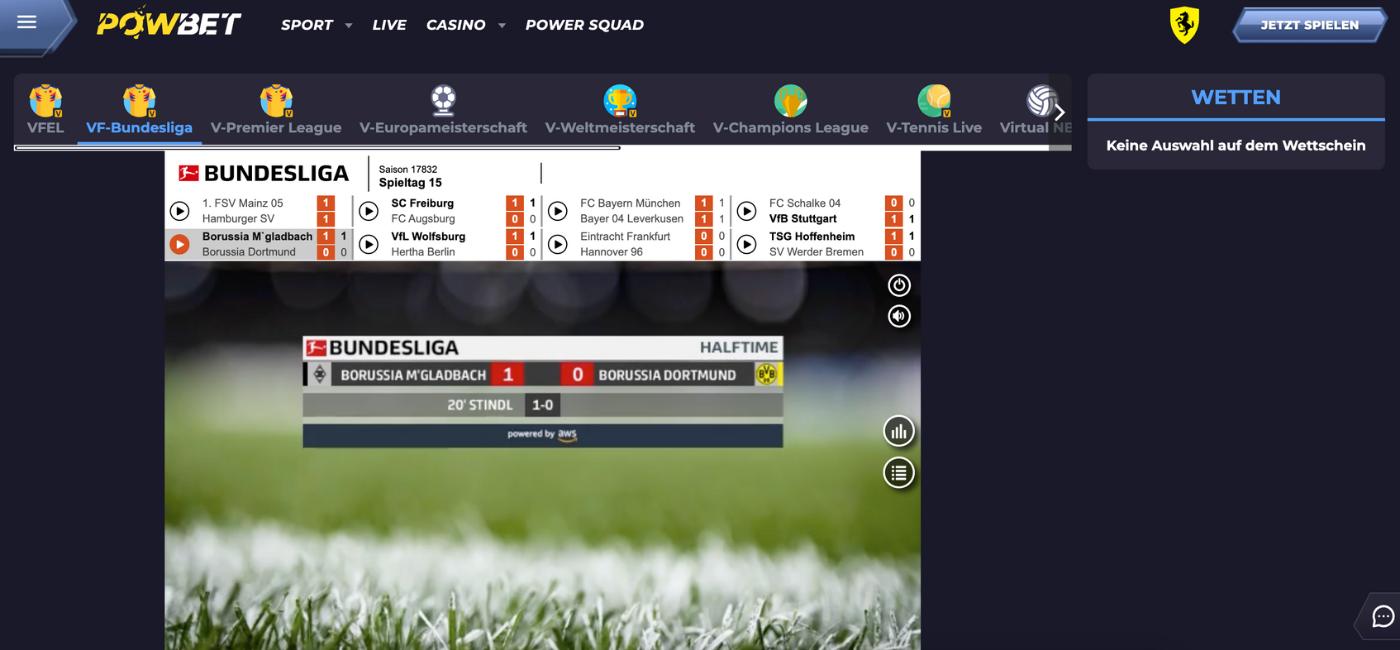Open the list view icon
The height and width of the screenshot is (650, 1400).
tap(899, 473)
